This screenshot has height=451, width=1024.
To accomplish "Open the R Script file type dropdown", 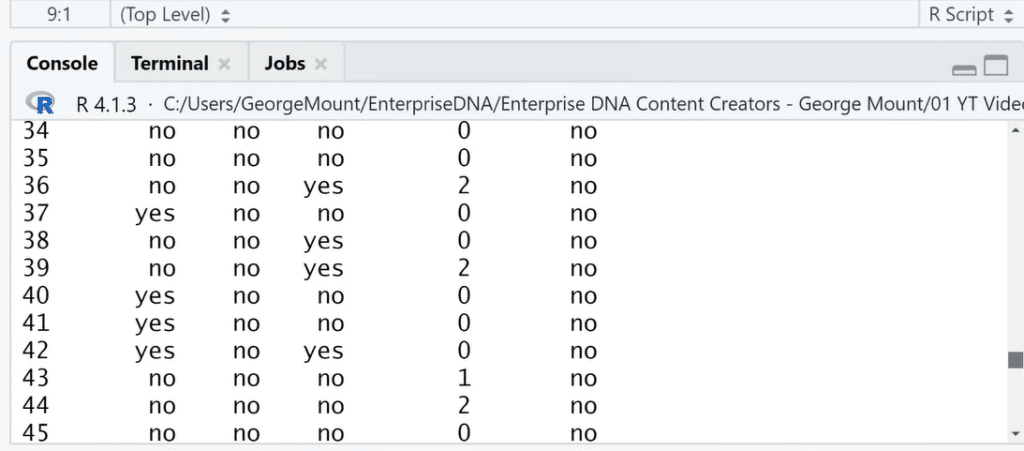I will (970, 15).
